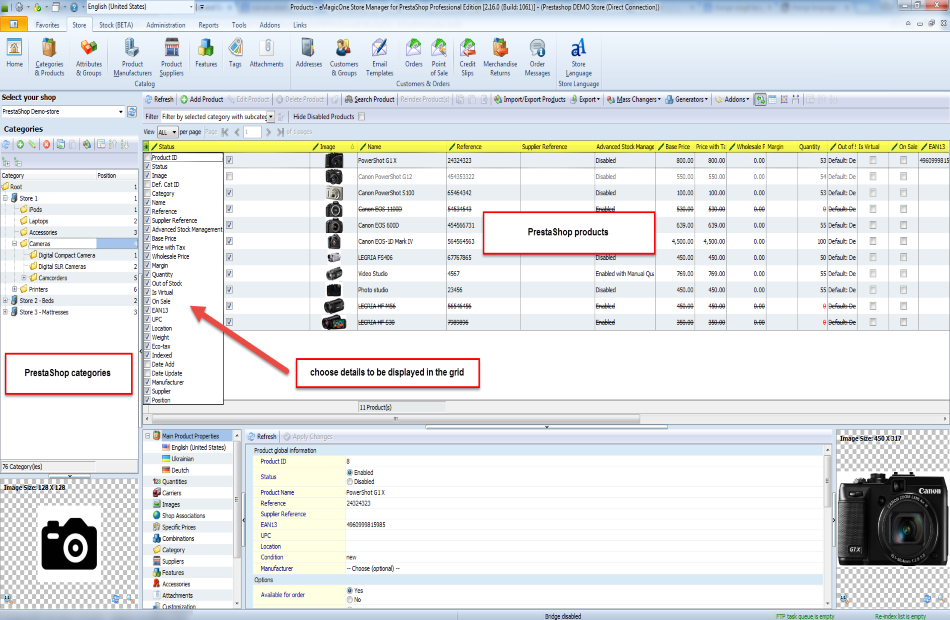Expand Store 2 - Beds tree node
Image resolution: width=950 pixels, height=620 pixels.
(x=5, y=301)
